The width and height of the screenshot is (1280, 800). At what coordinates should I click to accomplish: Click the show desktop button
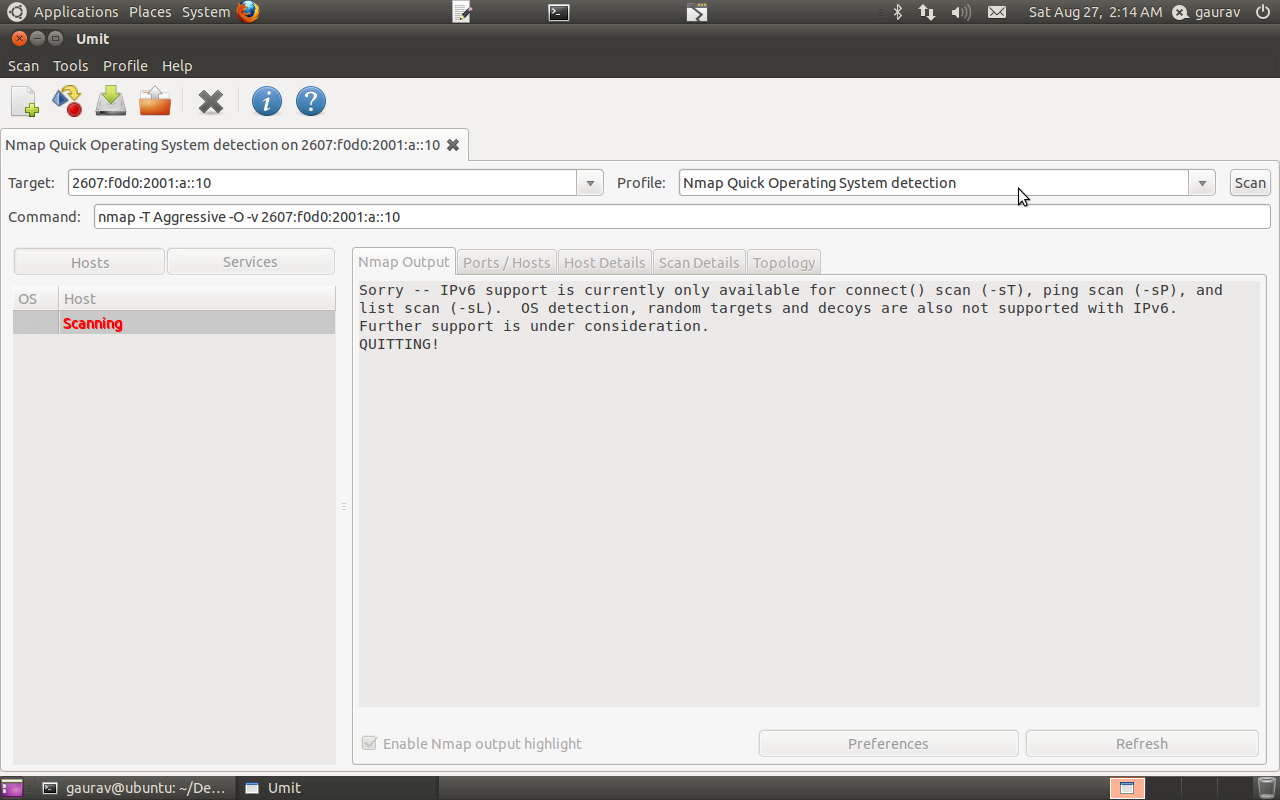pos(12,788)
